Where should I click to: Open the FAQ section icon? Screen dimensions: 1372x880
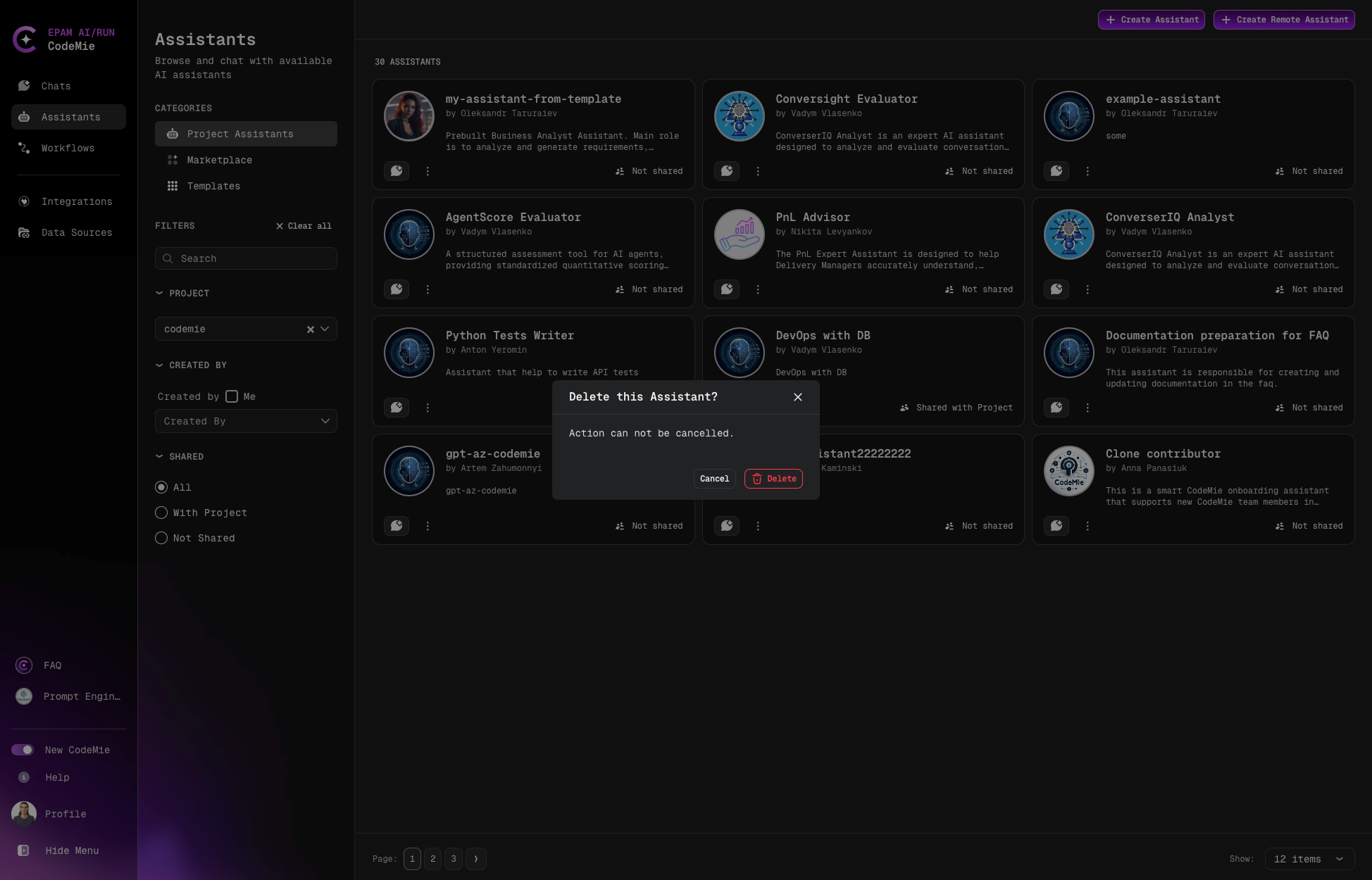click(23, 665)
